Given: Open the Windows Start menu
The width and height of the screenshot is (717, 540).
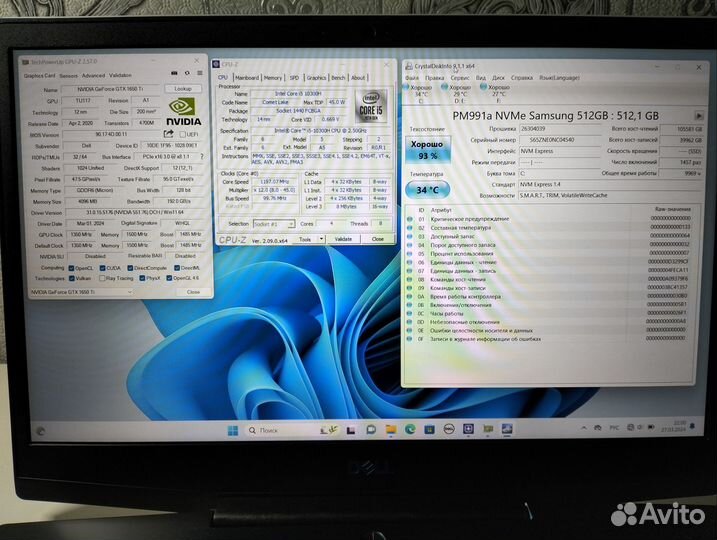Looking at the screenshot, I should coord(233,430).
